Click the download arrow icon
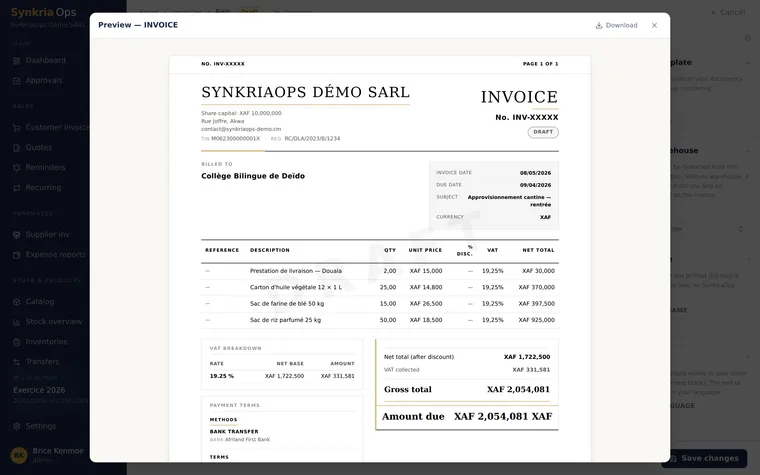 click(x=599, y=25)
